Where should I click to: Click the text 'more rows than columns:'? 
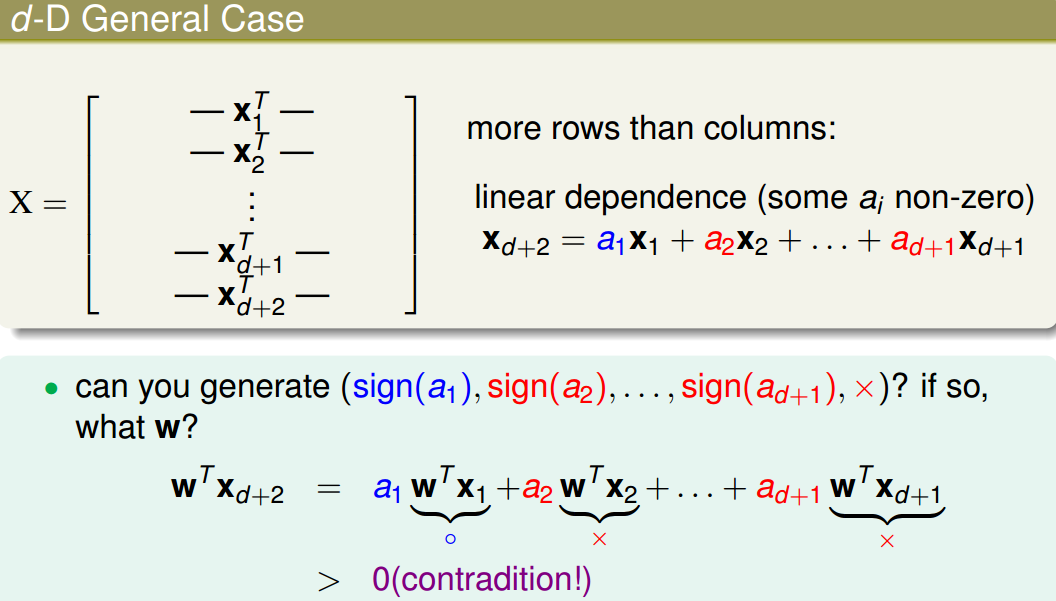(x=651, y=128)
